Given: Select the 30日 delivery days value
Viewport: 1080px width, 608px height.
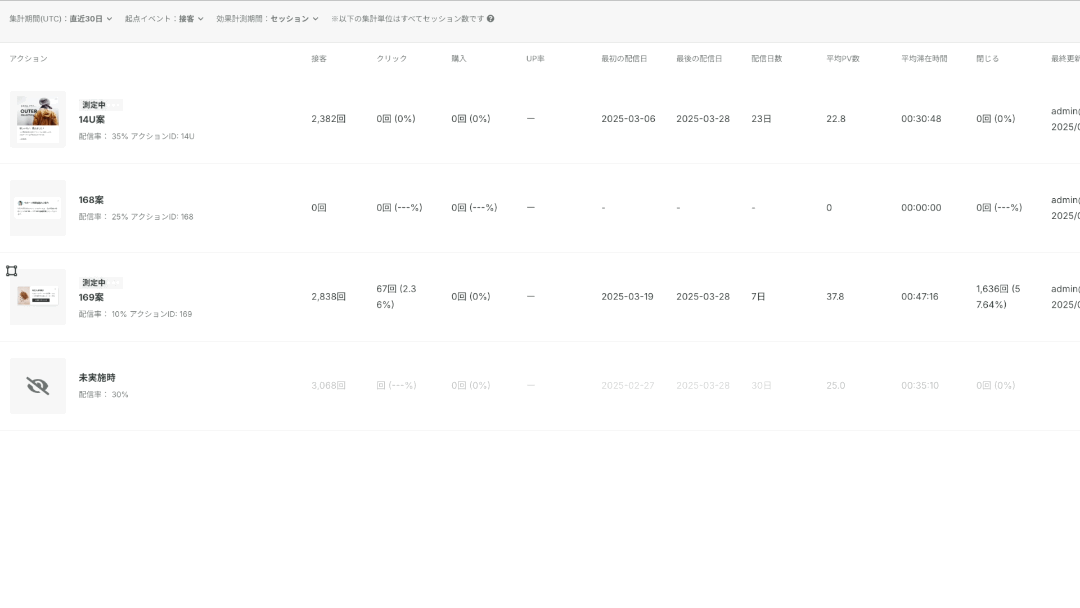Looking at the screenshot, I should point(761,385).
